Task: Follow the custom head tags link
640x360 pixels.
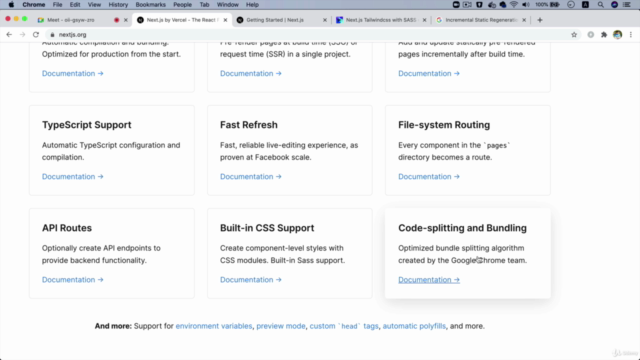Action: (344, 326)
